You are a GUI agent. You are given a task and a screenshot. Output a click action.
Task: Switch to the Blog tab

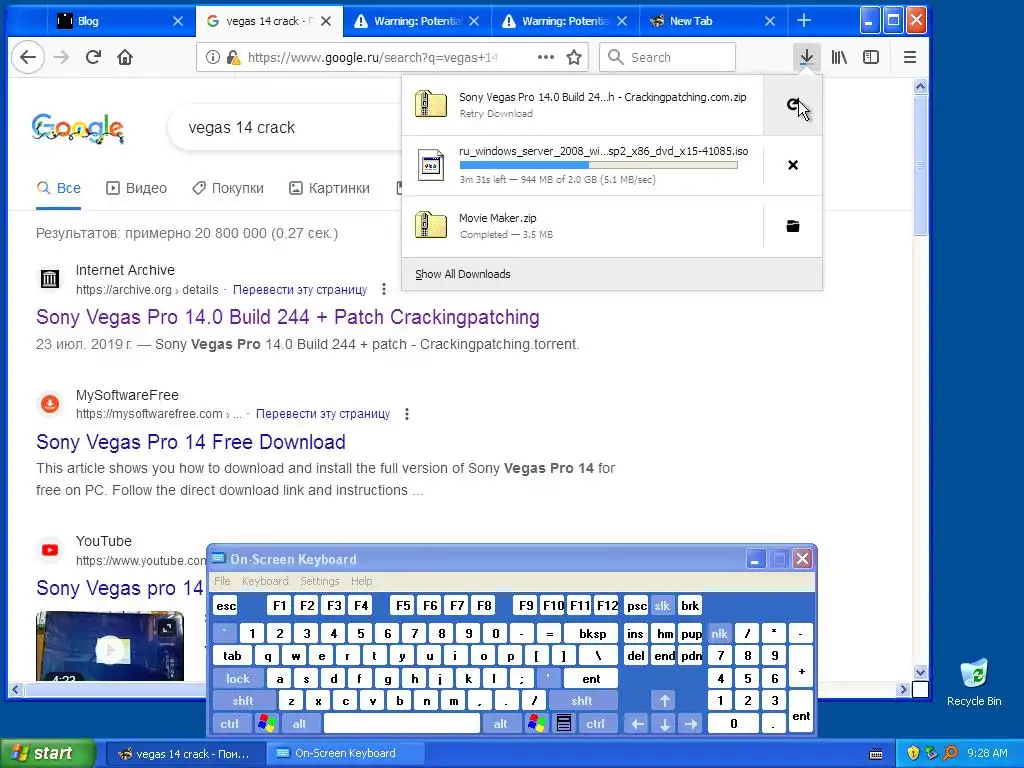[x=121, y=21]
